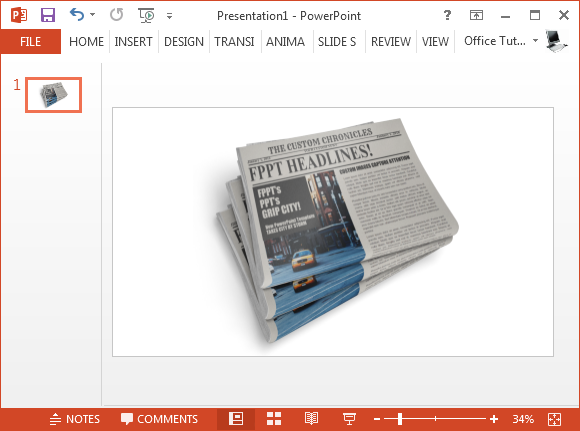Open zoom dialog via 34% level
The width and height of the screenshot is (580, 431).
[523, 419]
